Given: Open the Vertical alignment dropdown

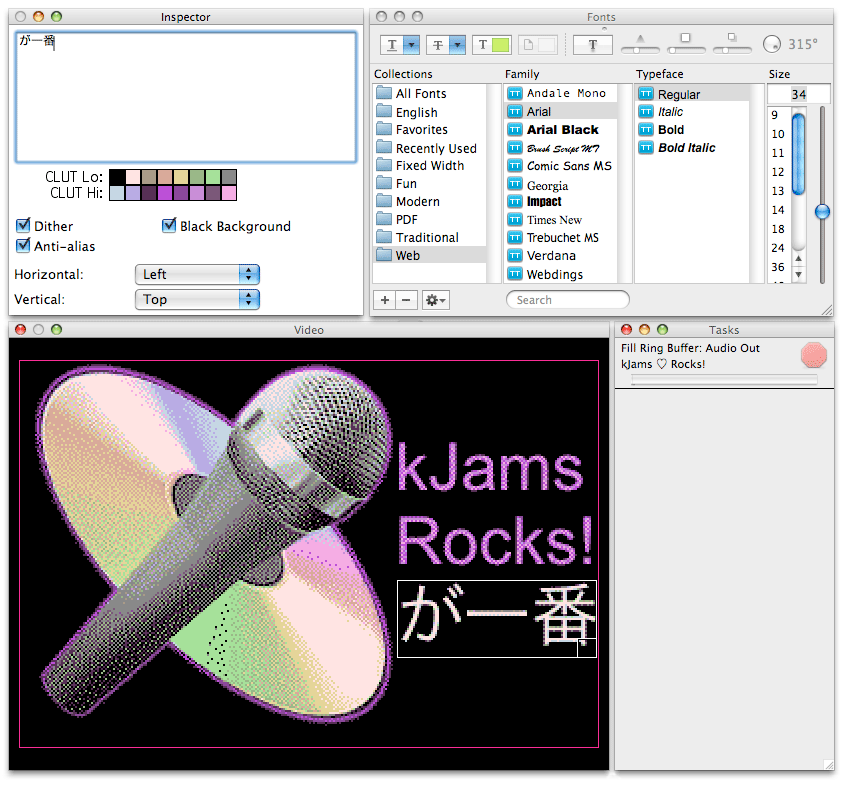Looking at the screenshot, I should (x=197, y=300).
